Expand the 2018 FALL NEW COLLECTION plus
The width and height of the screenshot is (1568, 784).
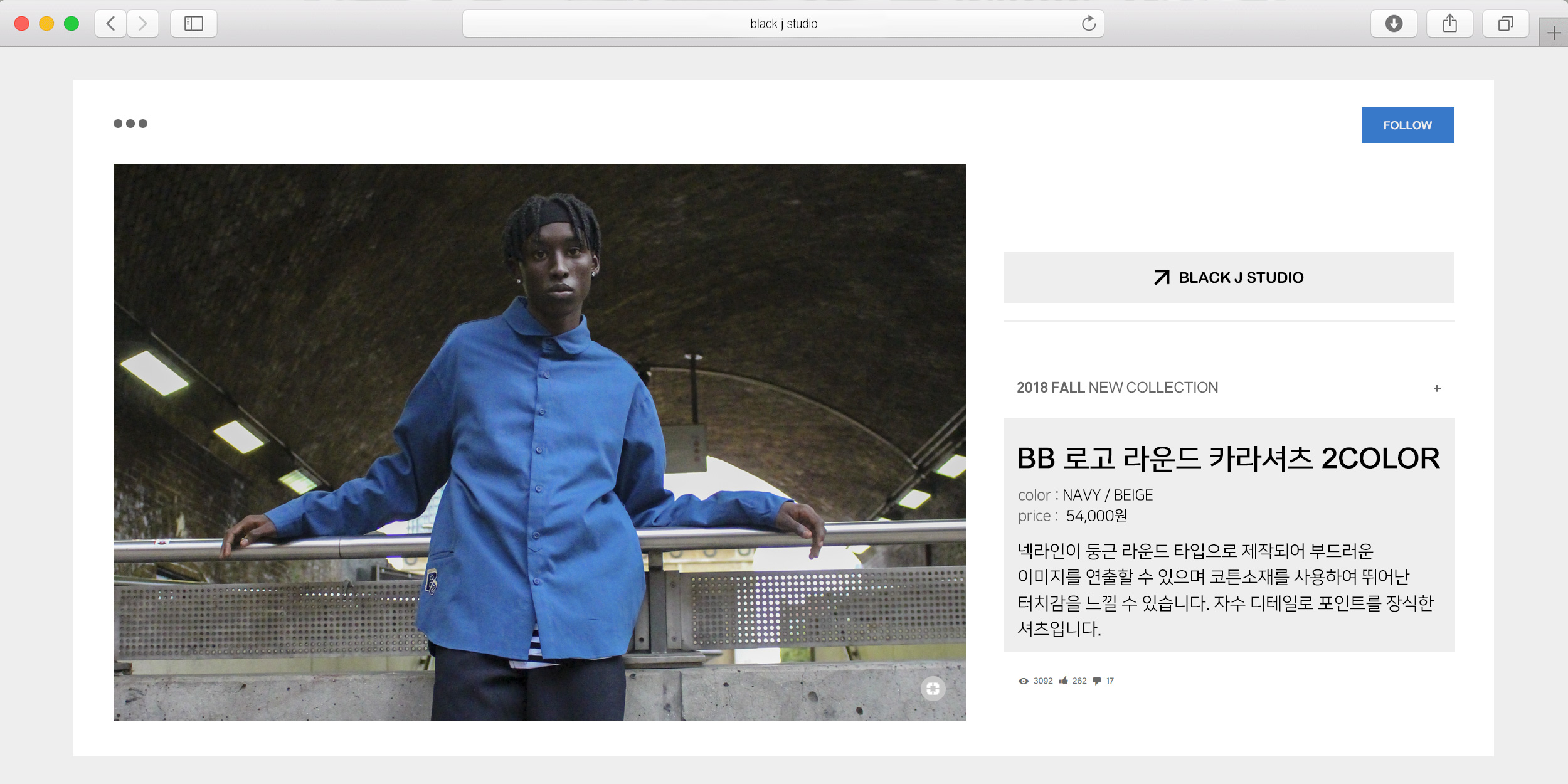1437,389
